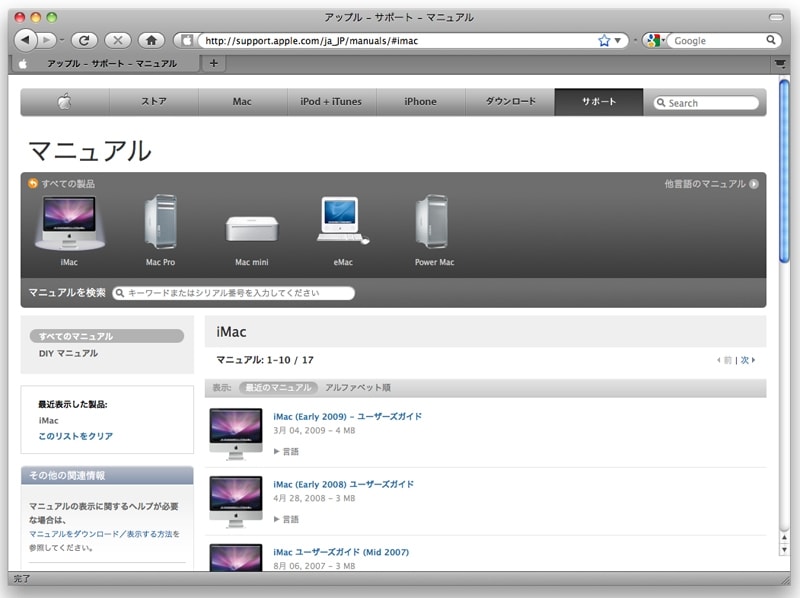Click このリストをクリア link
This screenshot has width=800, height=598.
coord(76,436)
